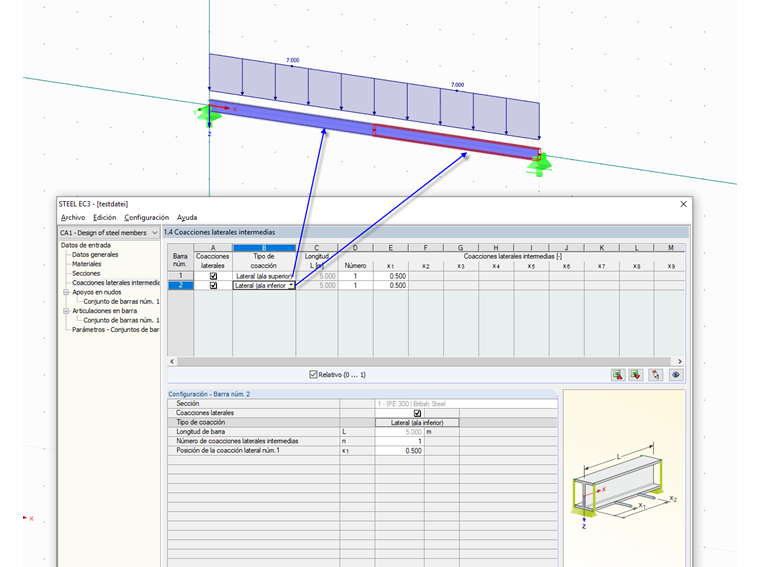This screenshot has width=760, height=567.
Task: Collapse the Apoyos en nudos tree node
Action: click(66, 292)
